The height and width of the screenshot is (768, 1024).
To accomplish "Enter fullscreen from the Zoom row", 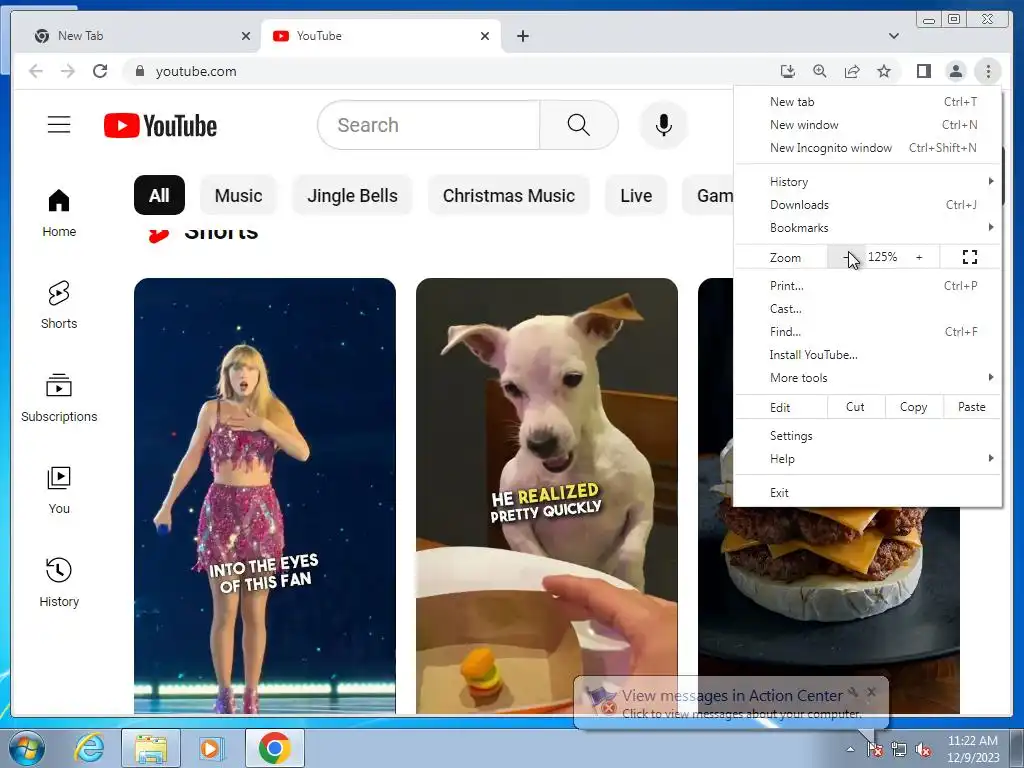I will pyautogui.click(x=970, y=257).
